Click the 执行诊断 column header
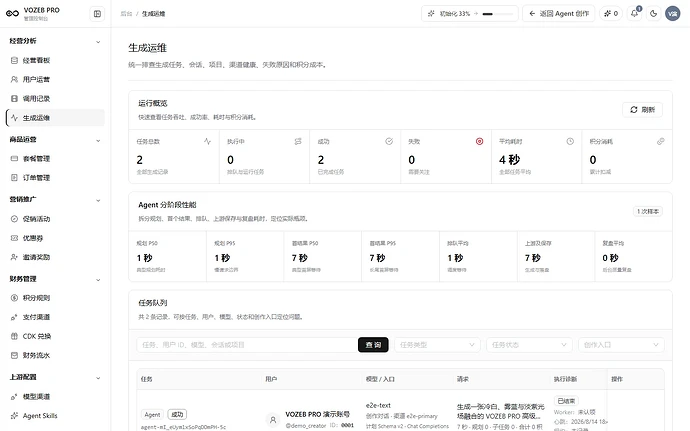Screen dimensions: 690x431 pyautogui.click(x=565, y=379)
